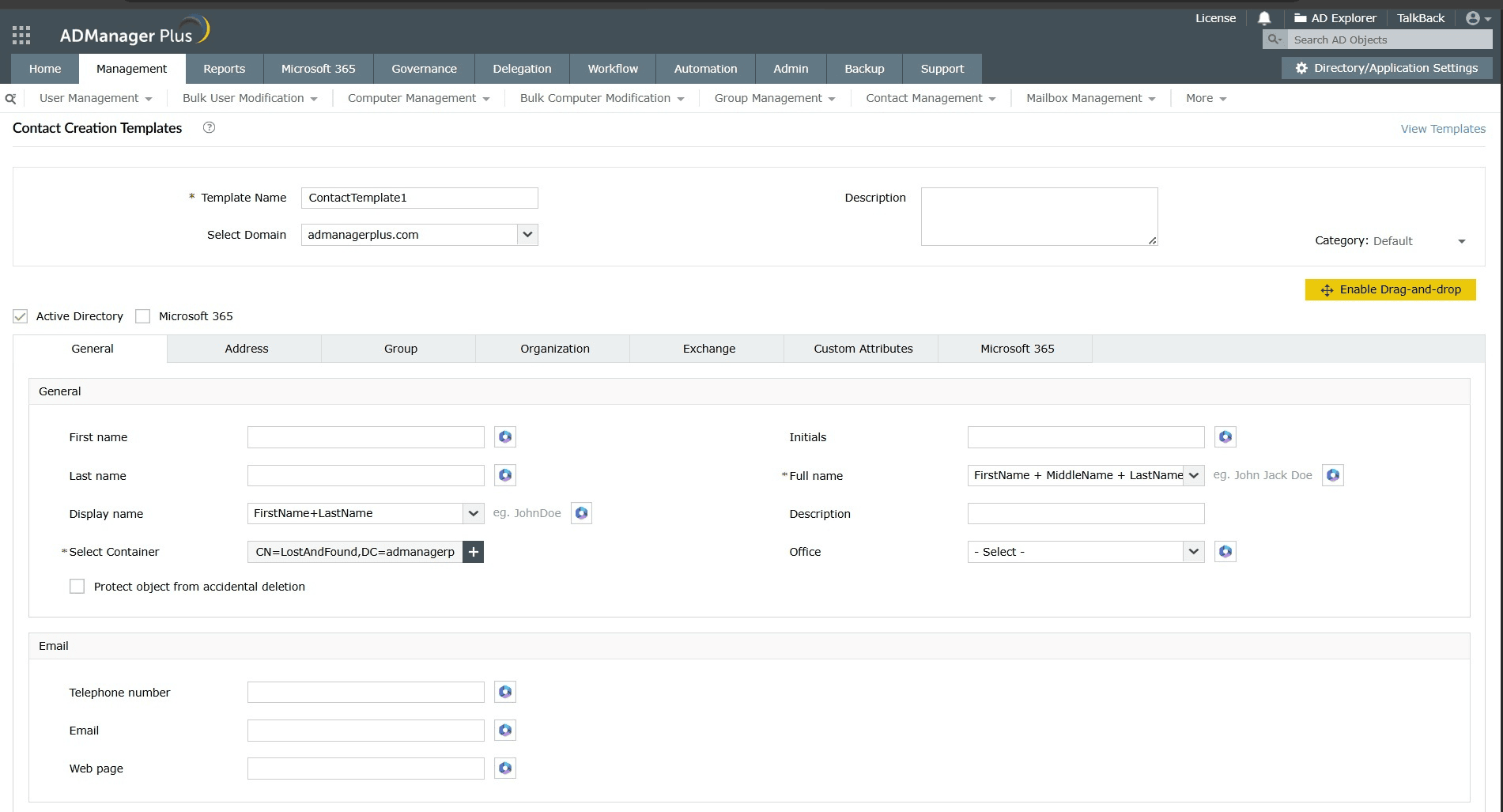Click the Enable Drag-and-drop button
The height and width of the screenshot is (812, 1503).
point(1390,289)
